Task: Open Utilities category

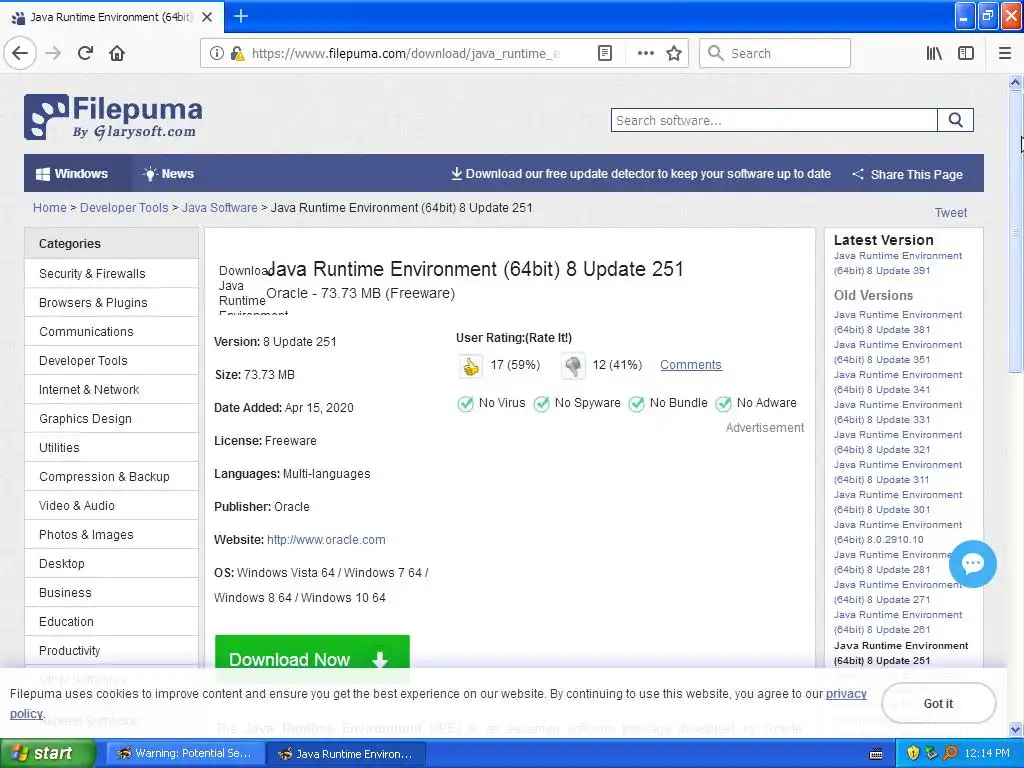Action: [111, 447]
